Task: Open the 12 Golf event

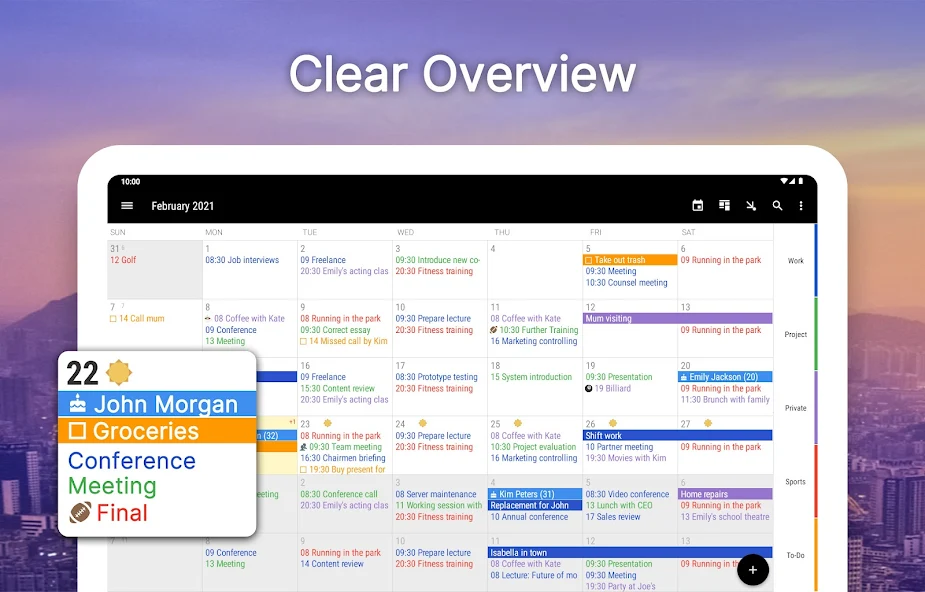Action: click(x=123, y=260)
